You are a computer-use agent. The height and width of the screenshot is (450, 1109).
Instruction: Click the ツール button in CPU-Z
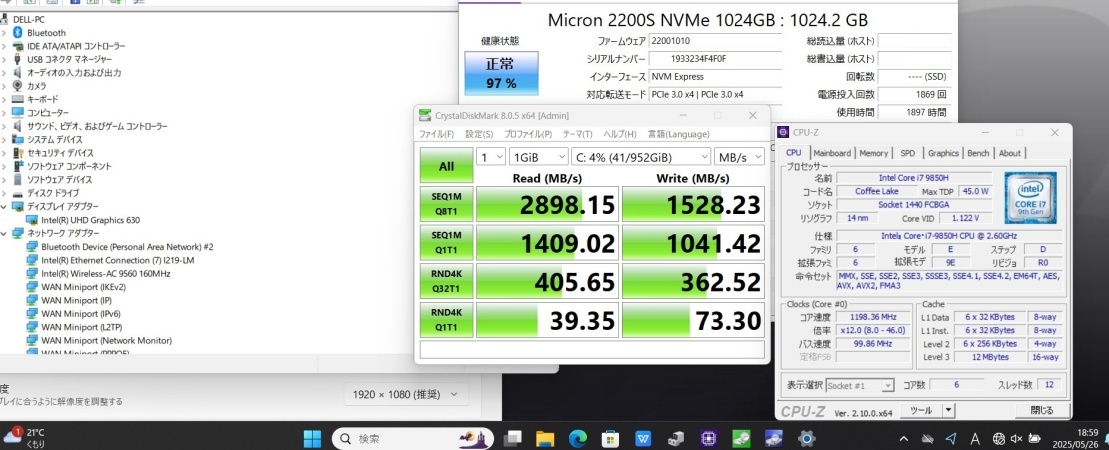point(920,410)
